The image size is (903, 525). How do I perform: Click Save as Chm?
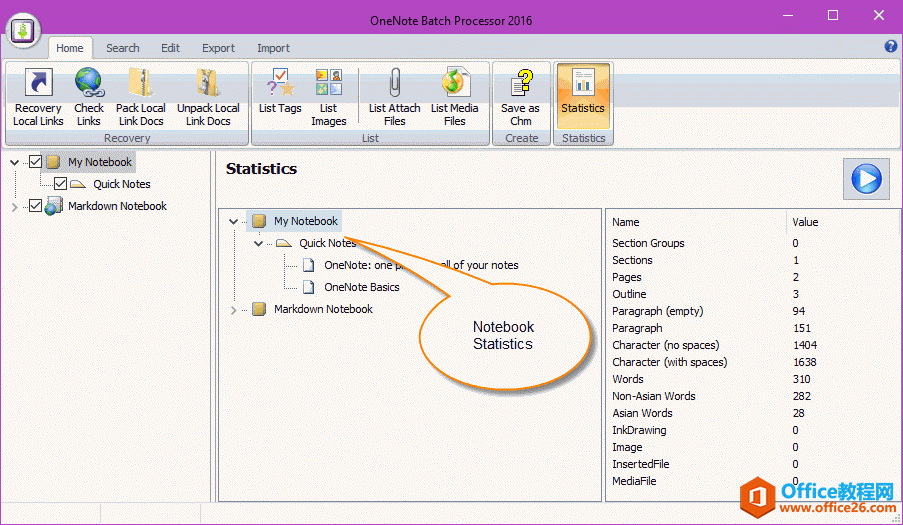click(x=521, y=97)
